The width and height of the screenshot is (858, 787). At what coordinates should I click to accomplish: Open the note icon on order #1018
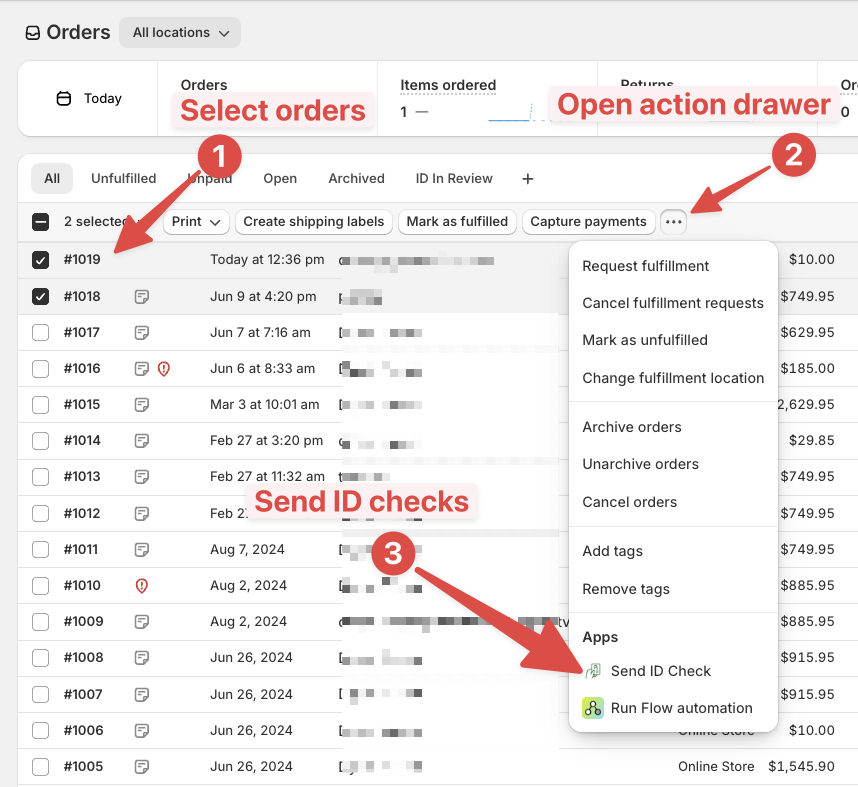pyautogui.click(x=142, y=296)
